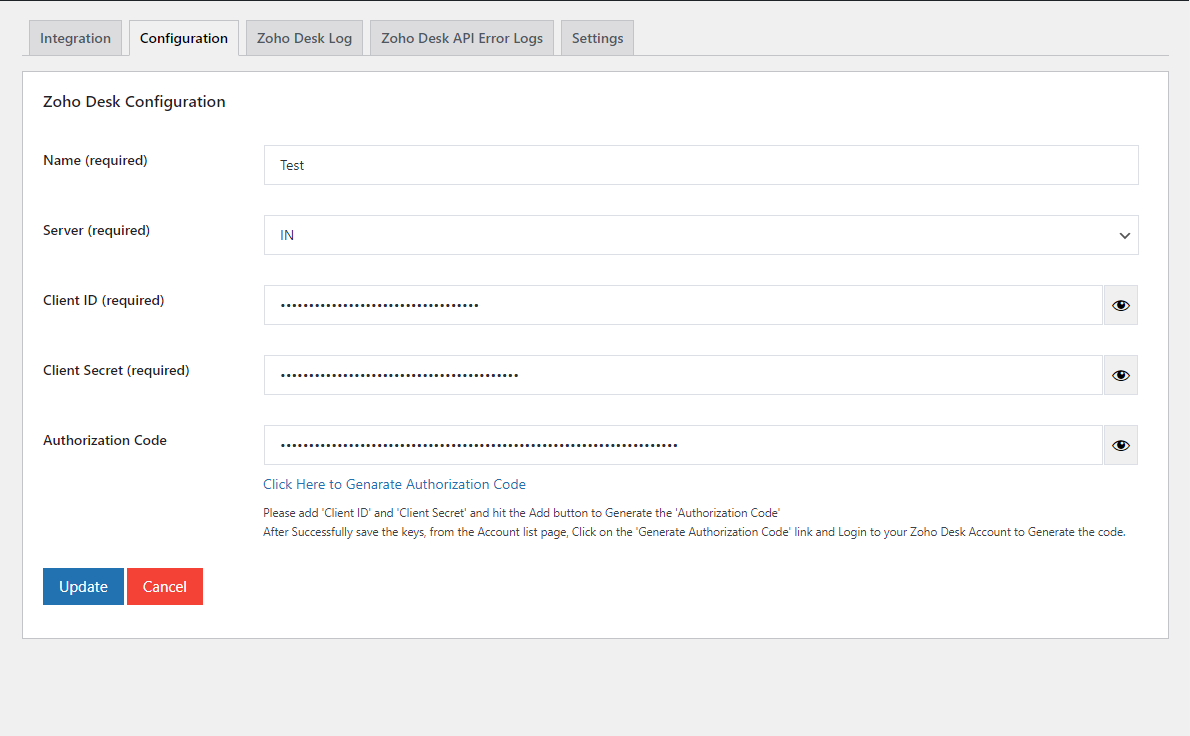Image resolution: width=1190 pixels, height=736 pixels.
Task: Click the blue Update button
Action: (83, 587)
